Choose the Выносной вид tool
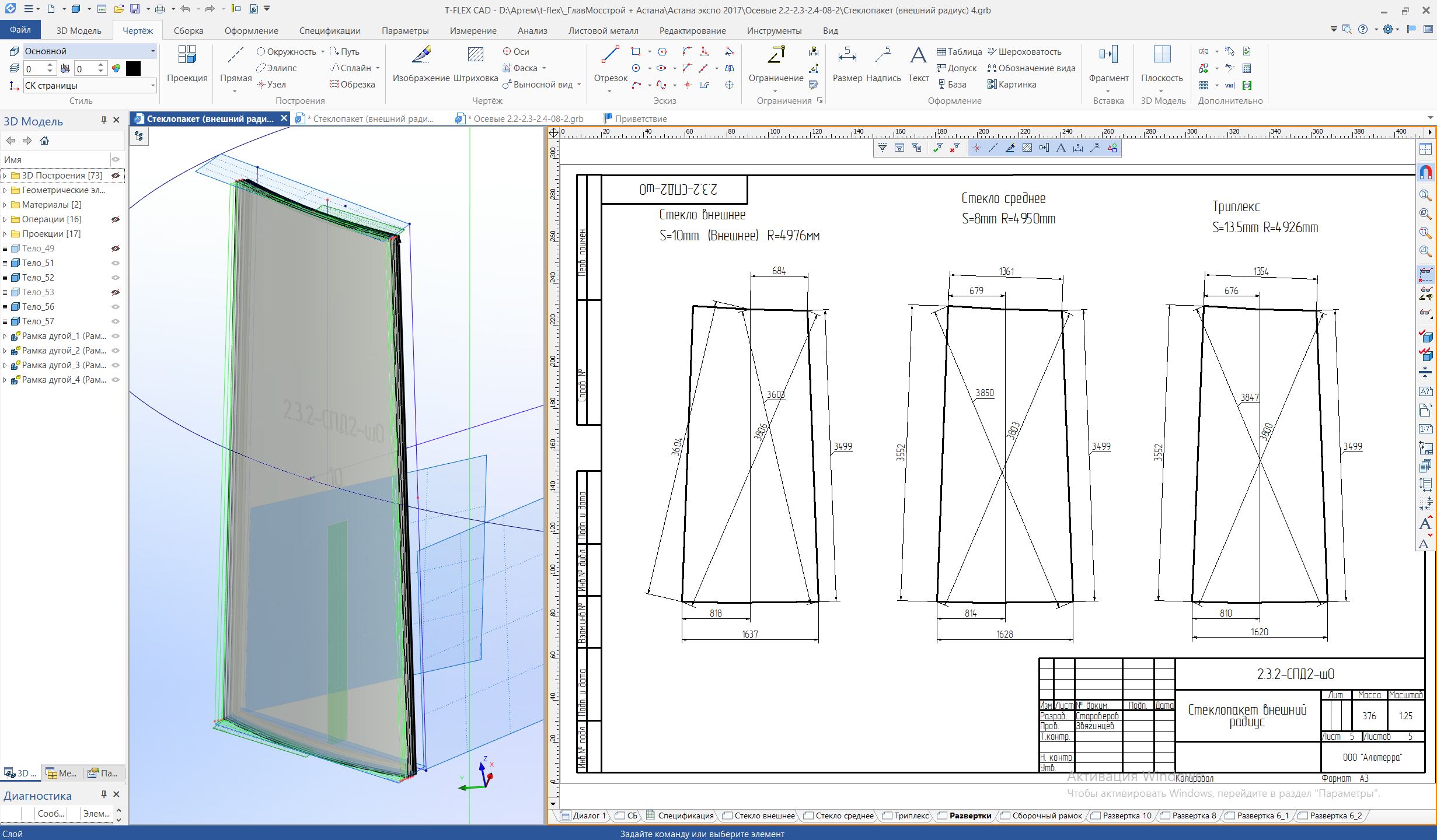 pyautogui.click(x=537, y=84)
